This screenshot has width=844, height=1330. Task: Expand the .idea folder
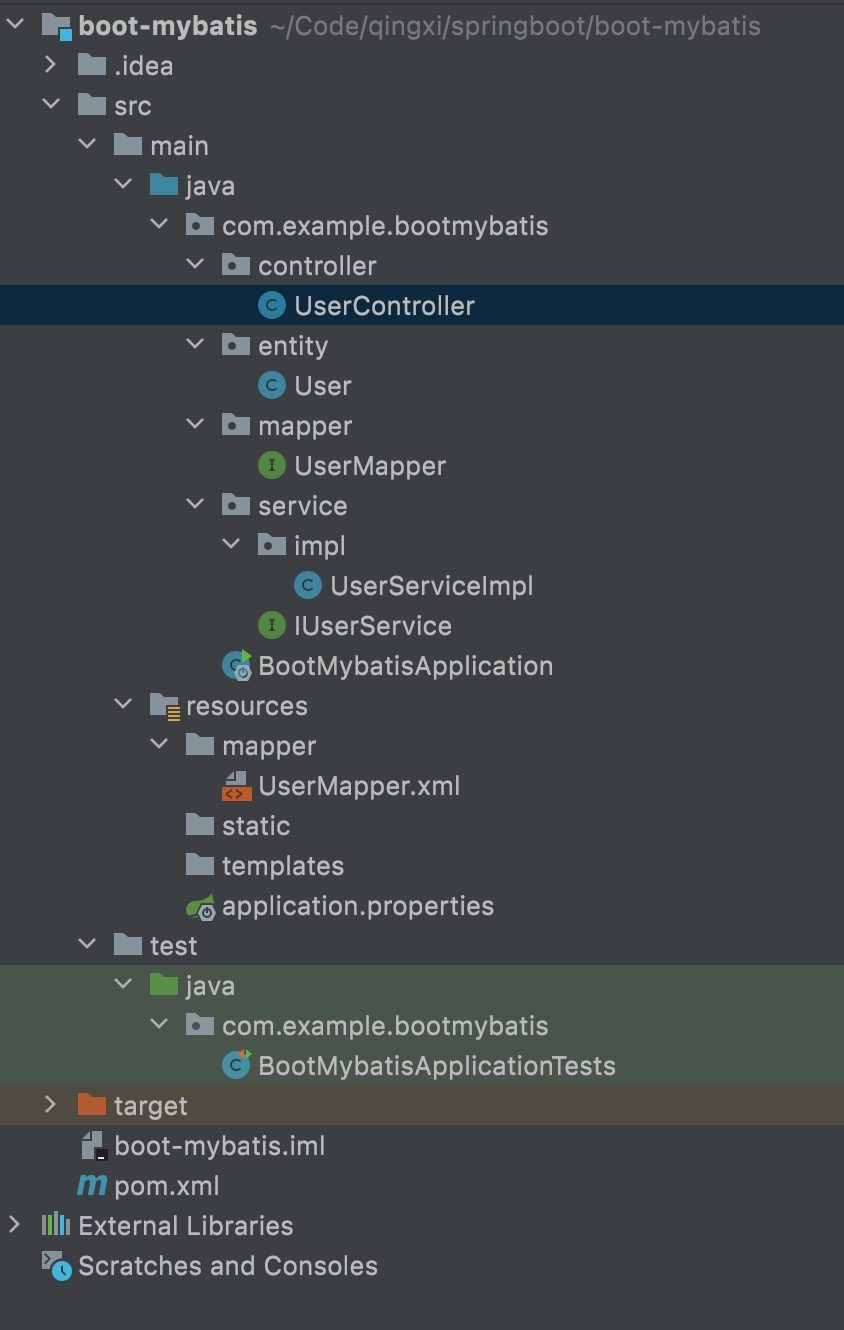tap(50, 66)
